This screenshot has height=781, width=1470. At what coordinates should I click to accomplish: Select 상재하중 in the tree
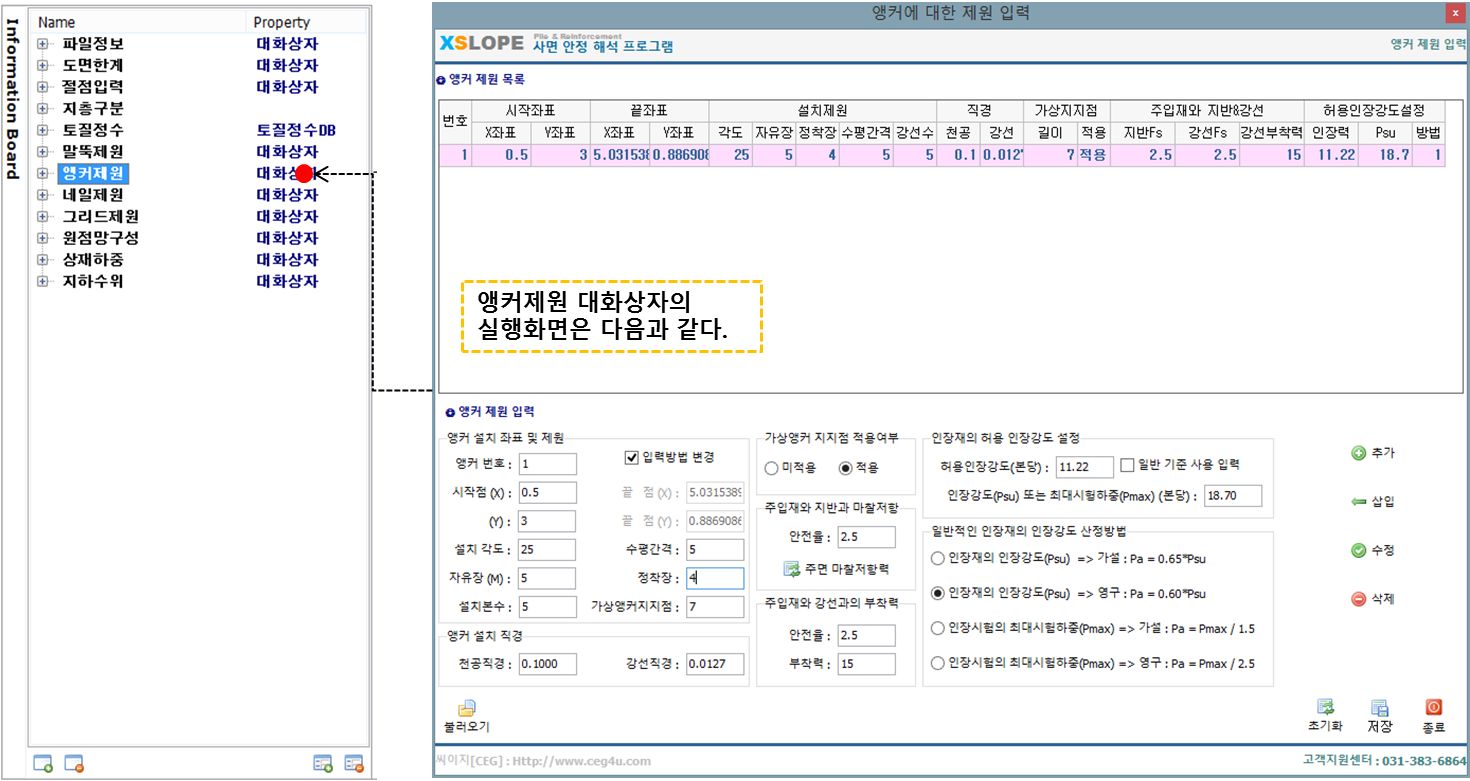click(93, 259)
